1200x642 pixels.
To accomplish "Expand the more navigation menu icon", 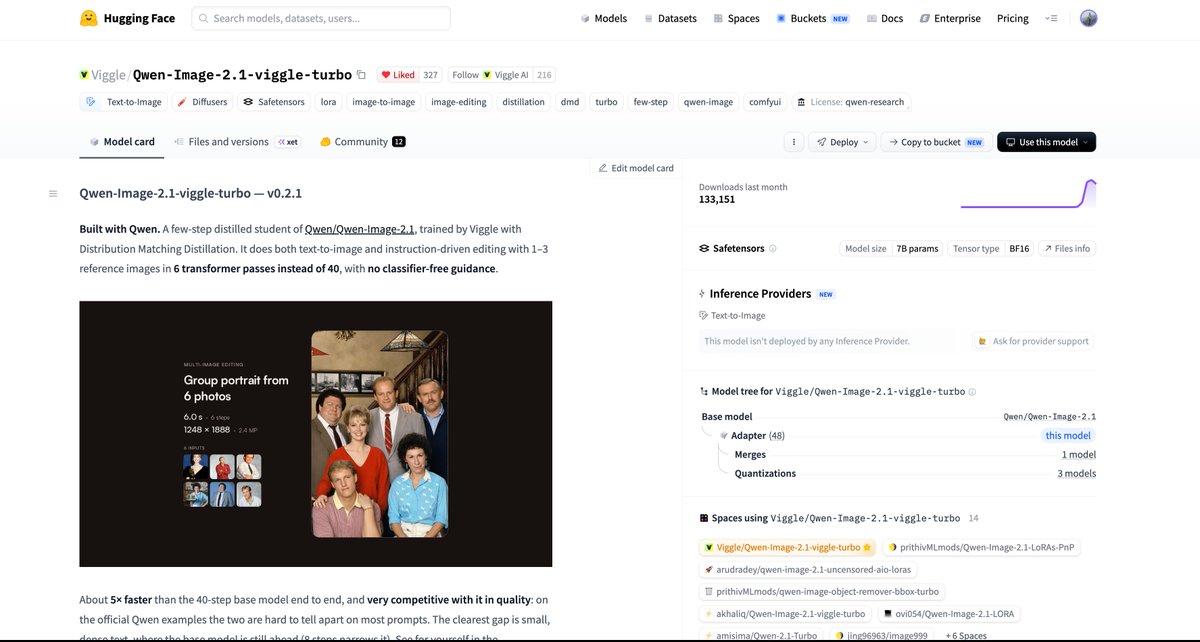I will (1051, 18).
